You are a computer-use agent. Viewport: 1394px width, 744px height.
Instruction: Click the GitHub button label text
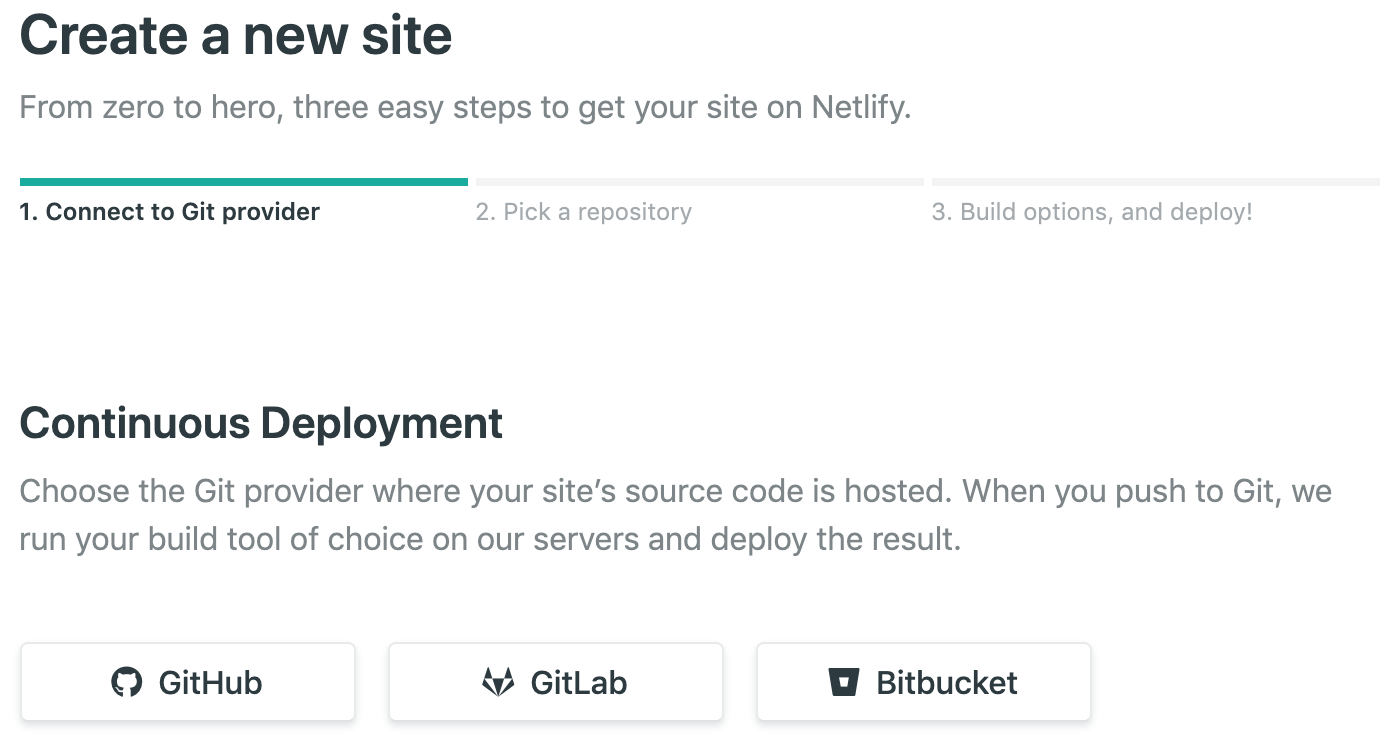211,682
